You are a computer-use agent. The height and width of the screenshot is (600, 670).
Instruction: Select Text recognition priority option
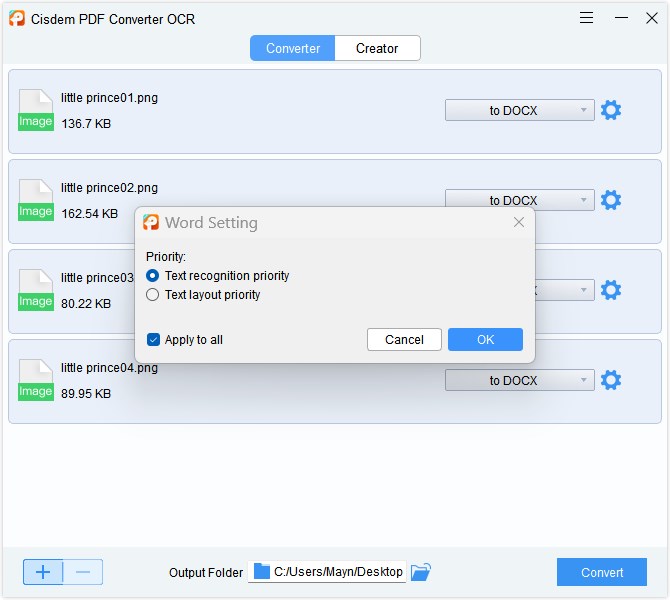tap(217, 276)
